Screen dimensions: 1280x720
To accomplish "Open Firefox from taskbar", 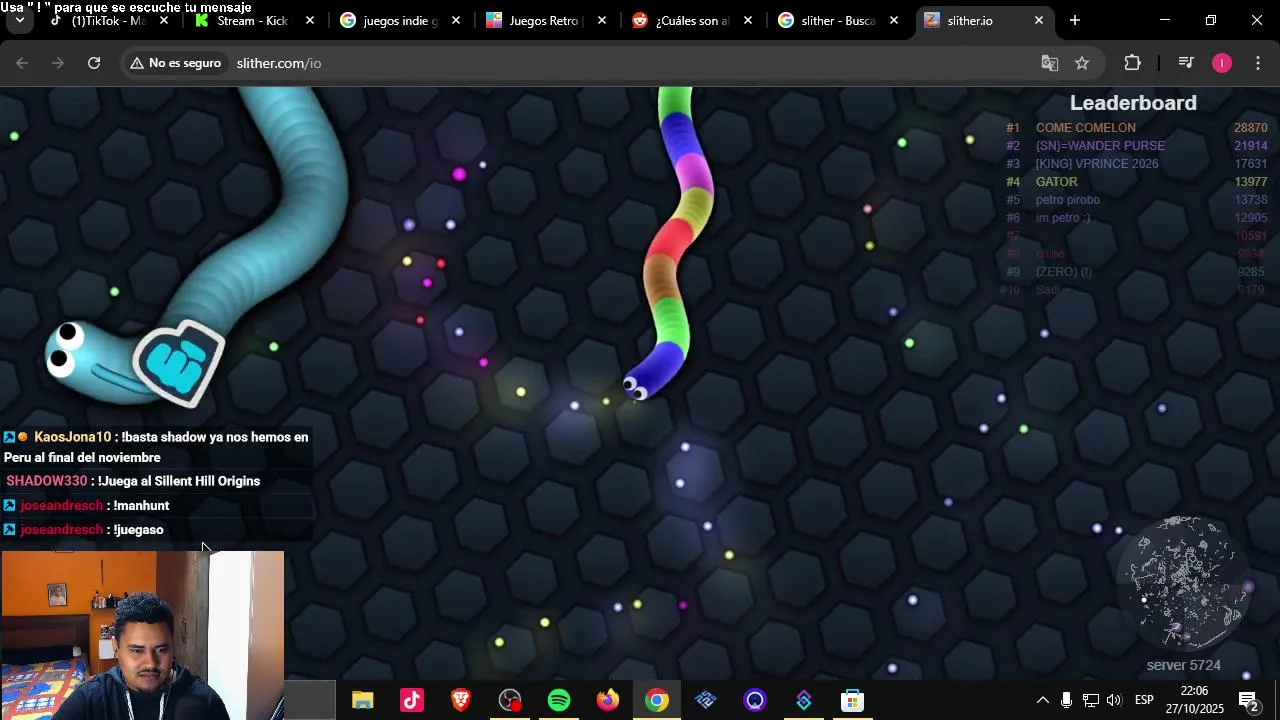I will [x=608, y=700].
